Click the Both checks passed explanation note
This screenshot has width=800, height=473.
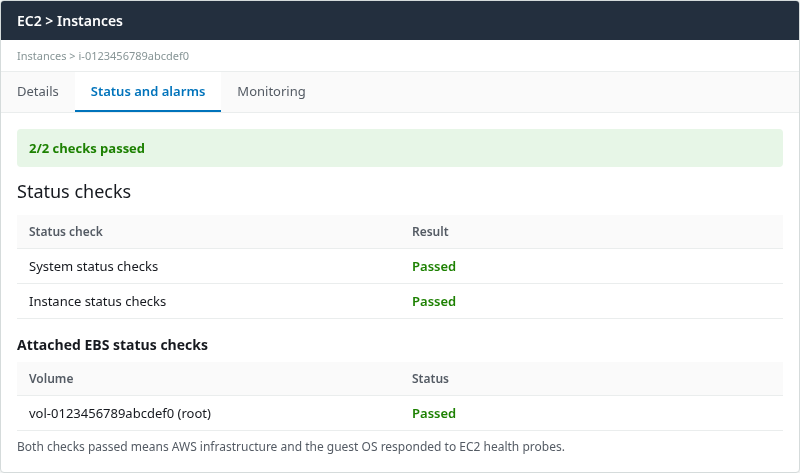(x=291, y=446)
